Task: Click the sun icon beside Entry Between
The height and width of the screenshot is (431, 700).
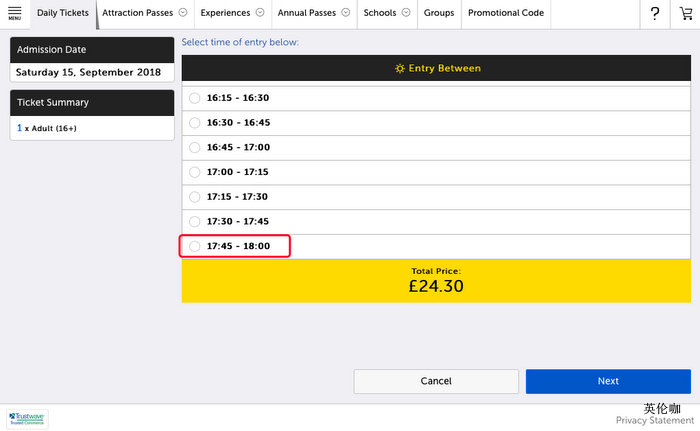Action: click(400, 68)
